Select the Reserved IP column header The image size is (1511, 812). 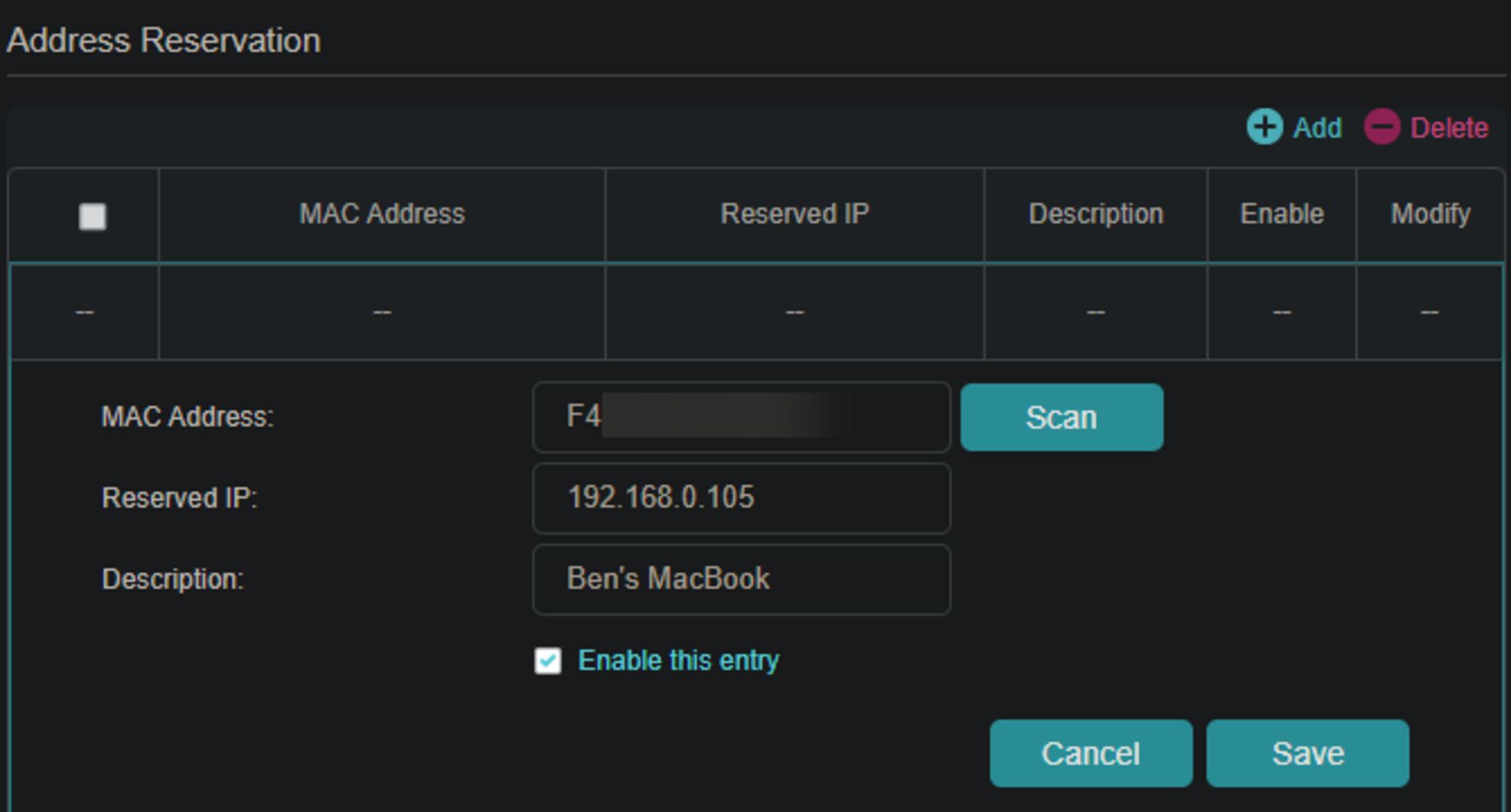pyautogui.click(x=794, y=214)
